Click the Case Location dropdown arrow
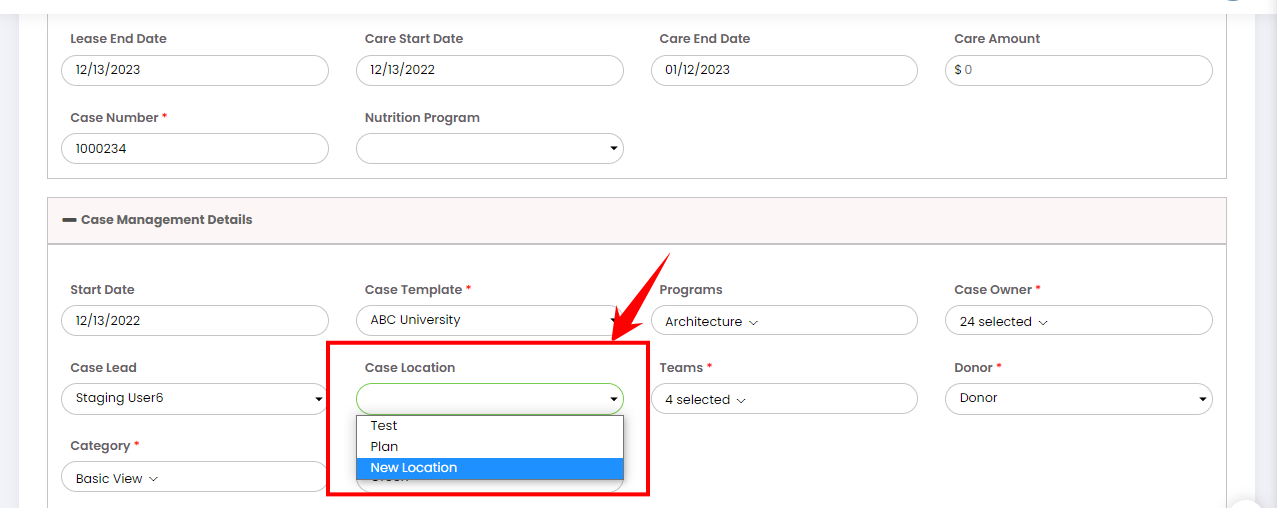Viewport: 1277px width, 508px height. point(613,399)
